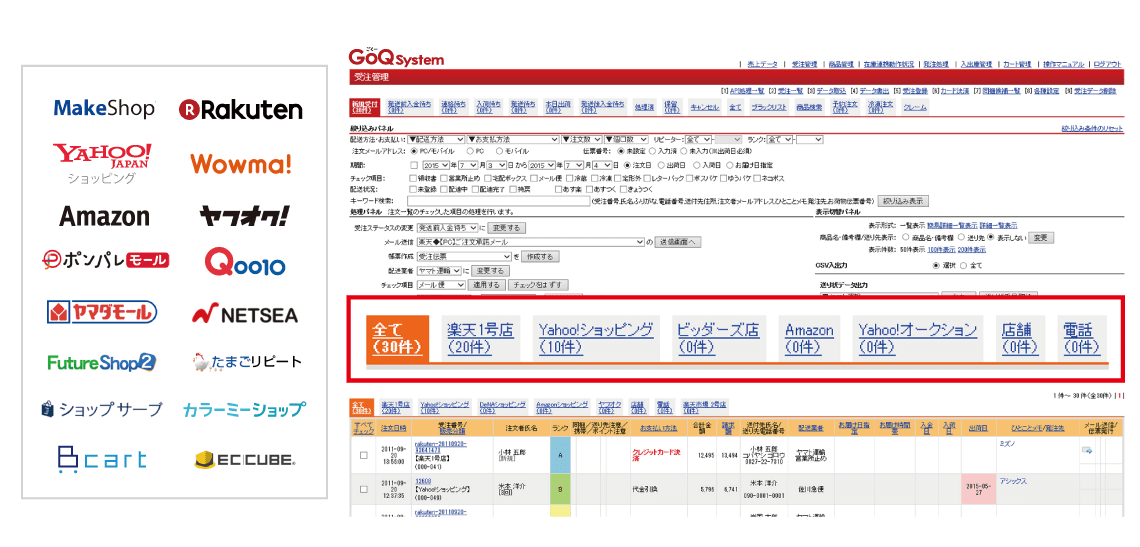The width and height of the screenshot is (1140, 547).
Task: Open the 楽天1号店 (20件) store tab
Action: click(x=480, y=339)
